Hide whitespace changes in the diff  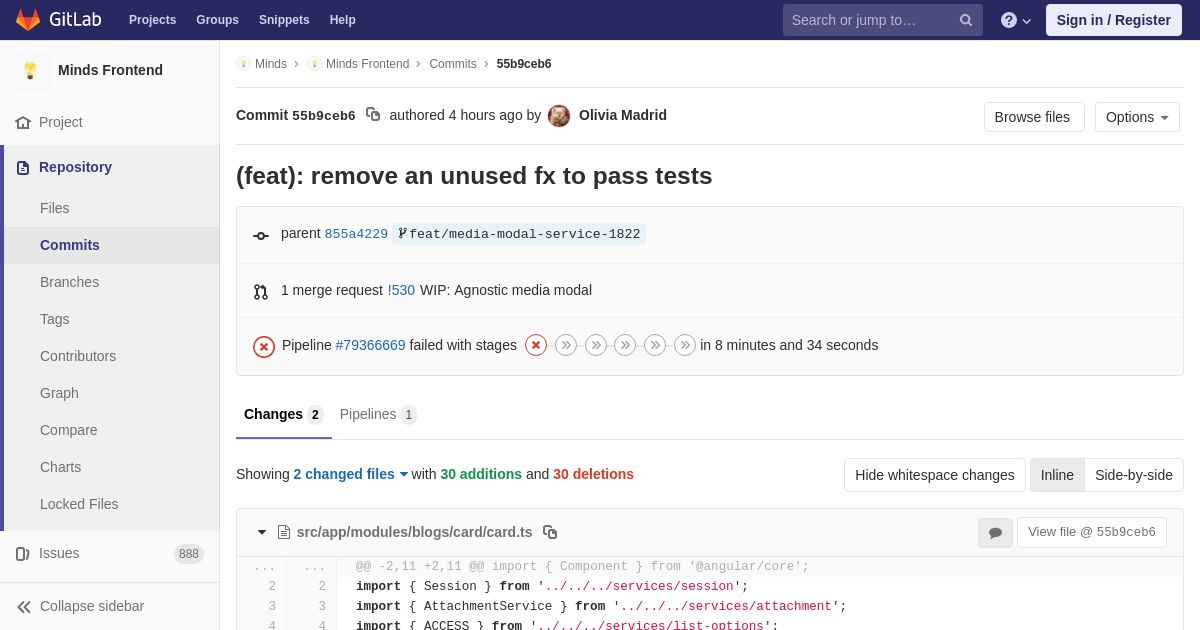(935, 475)
